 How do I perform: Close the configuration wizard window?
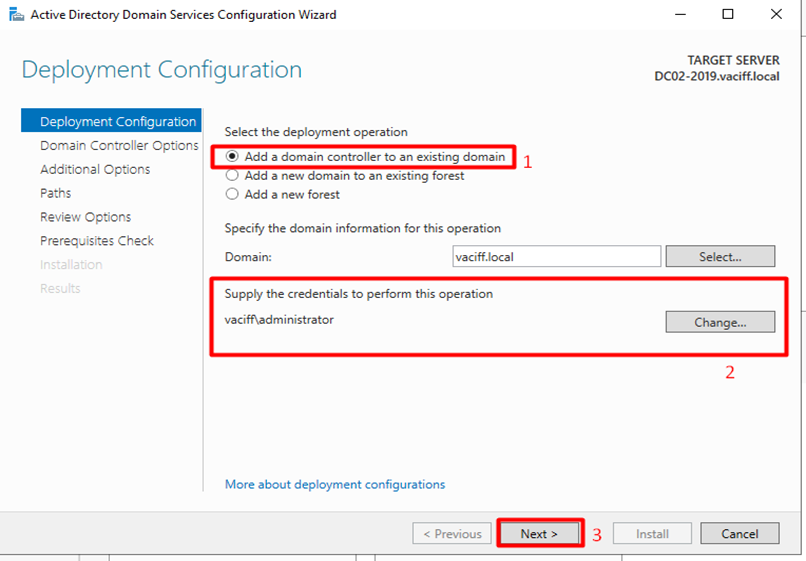(777, 15)
